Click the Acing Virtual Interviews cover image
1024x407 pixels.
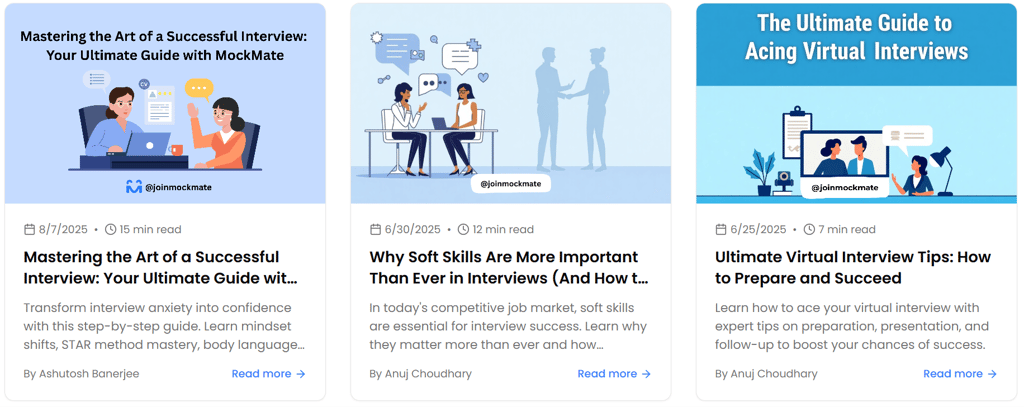(856, 103)
